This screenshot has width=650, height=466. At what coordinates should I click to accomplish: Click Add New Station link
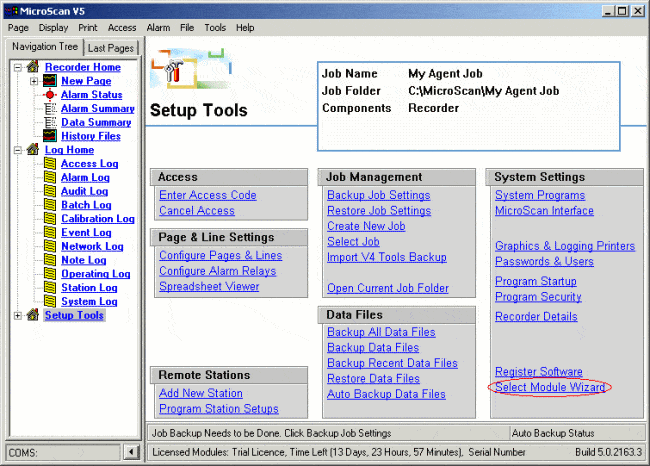point(201,393)
